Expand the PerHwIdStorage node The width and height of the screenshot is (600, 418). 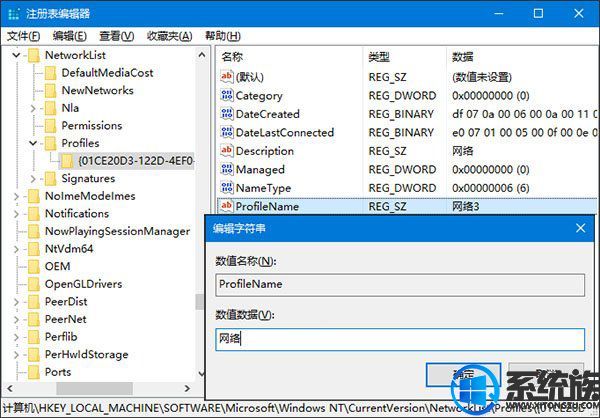tap(16, 355)
